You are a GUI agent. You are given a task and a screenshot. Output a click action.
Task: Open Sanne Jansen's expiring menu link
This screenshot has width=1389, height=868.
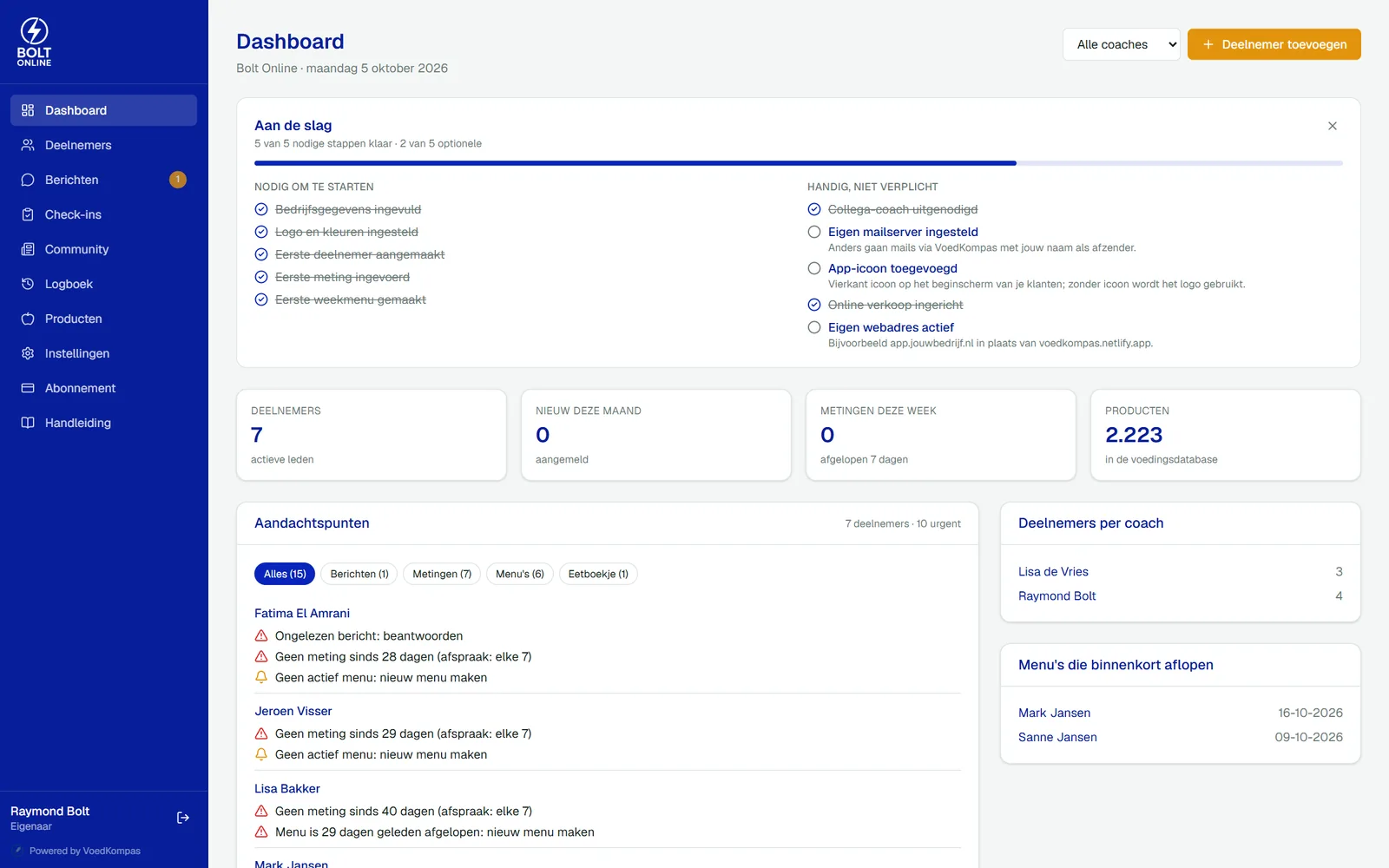coord(1057,737)
